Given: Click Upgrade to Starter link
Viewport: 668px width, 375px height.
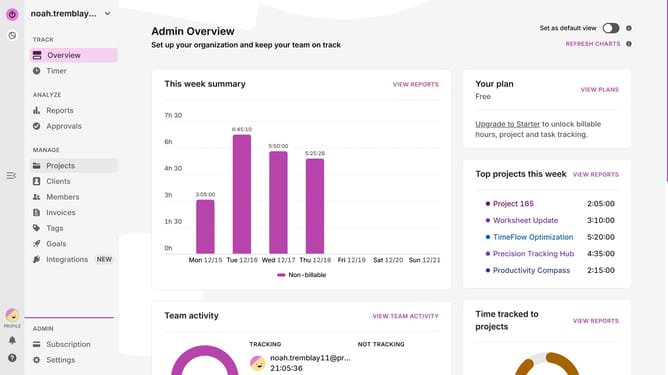Looking at the screenshot, I should 507,124.
